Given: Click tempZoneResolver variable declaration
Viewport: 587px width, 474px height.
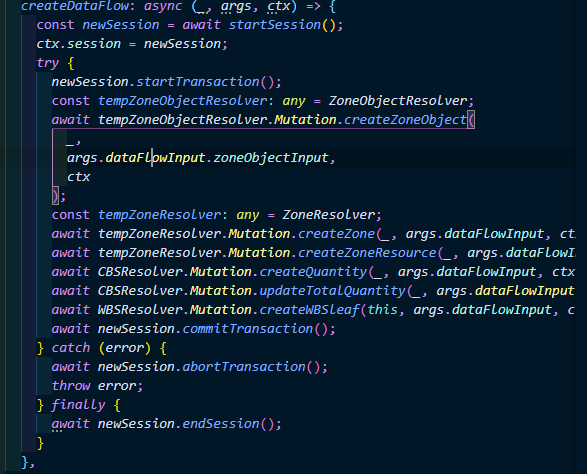Looking at the screenshot, I should pos(159,215).
